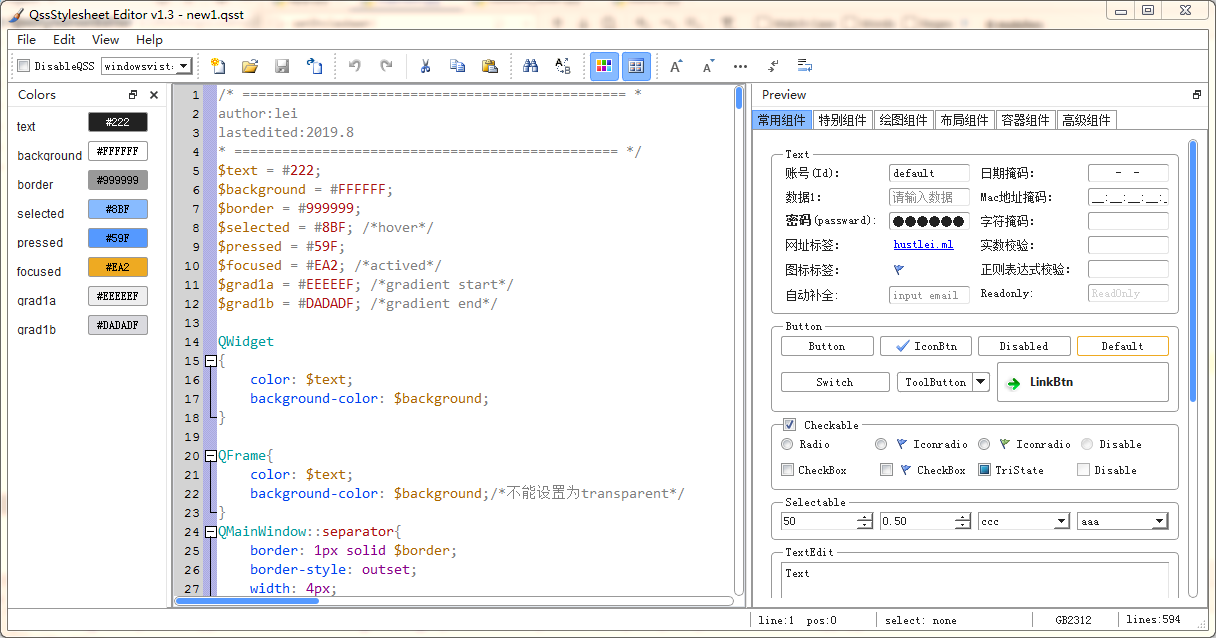
Task: Click the Default button in preview
Action: [x=1122, y=346]
